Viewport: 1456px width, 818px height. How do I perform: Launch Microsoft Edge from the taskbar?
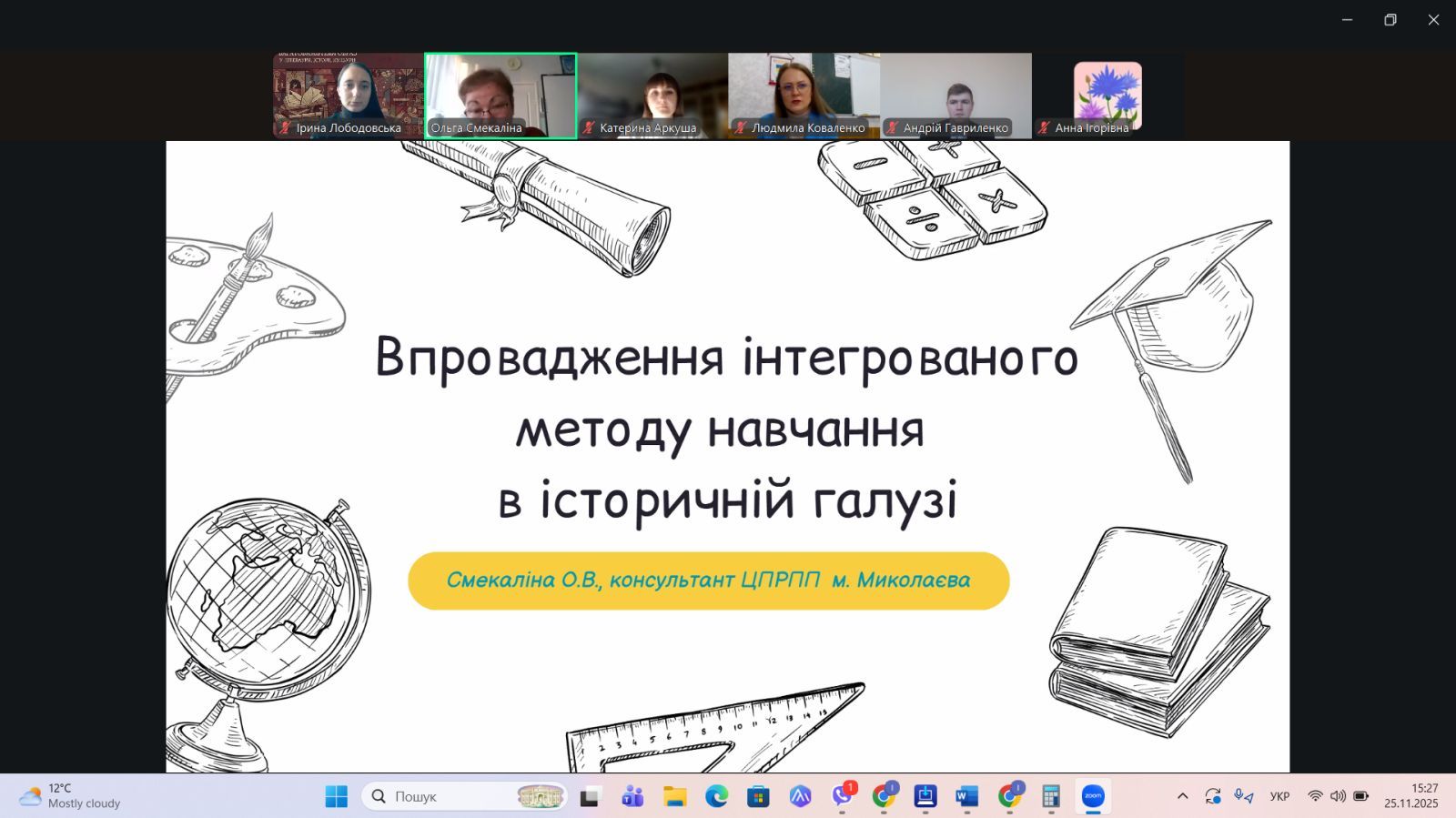click(x=717, y=796)
